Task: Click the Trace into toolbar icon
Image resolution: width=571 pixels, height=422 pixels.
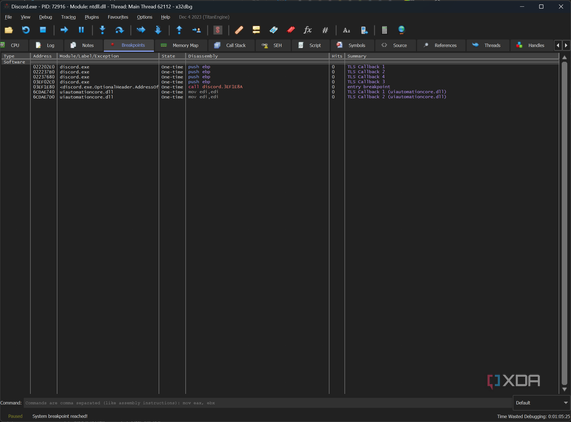Action: (141, 30)
